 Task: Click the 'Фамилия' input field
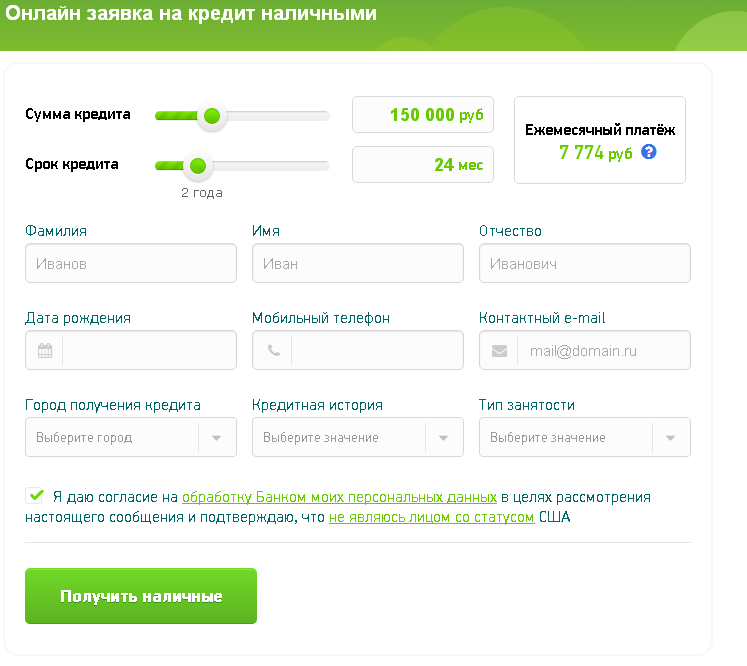click(x=130, y=264)
